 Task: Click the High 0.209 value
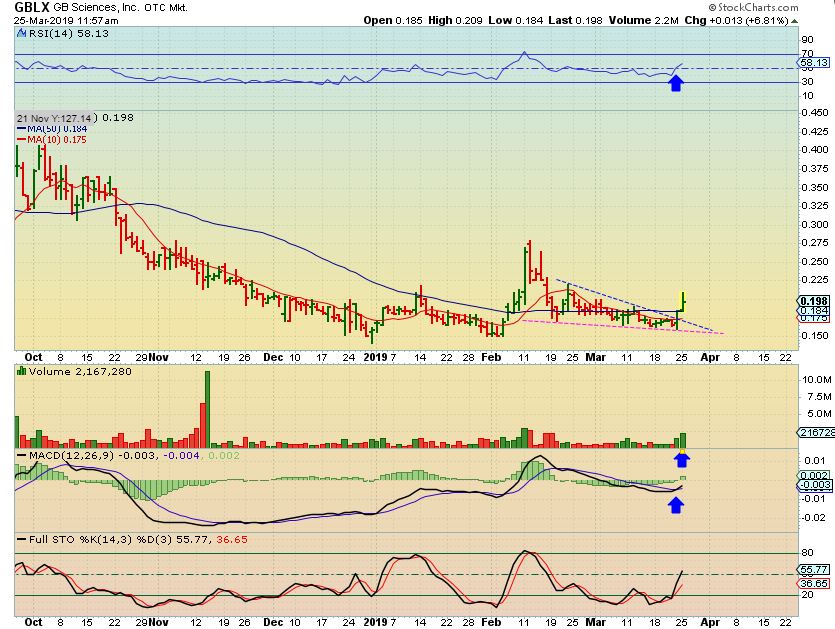(455, 21)
